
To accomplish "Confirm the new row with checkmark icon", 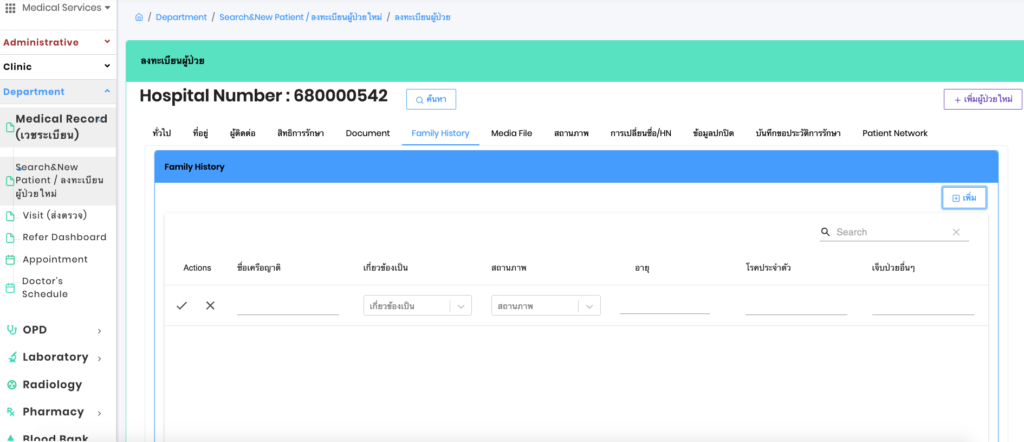I will (181, 306).
